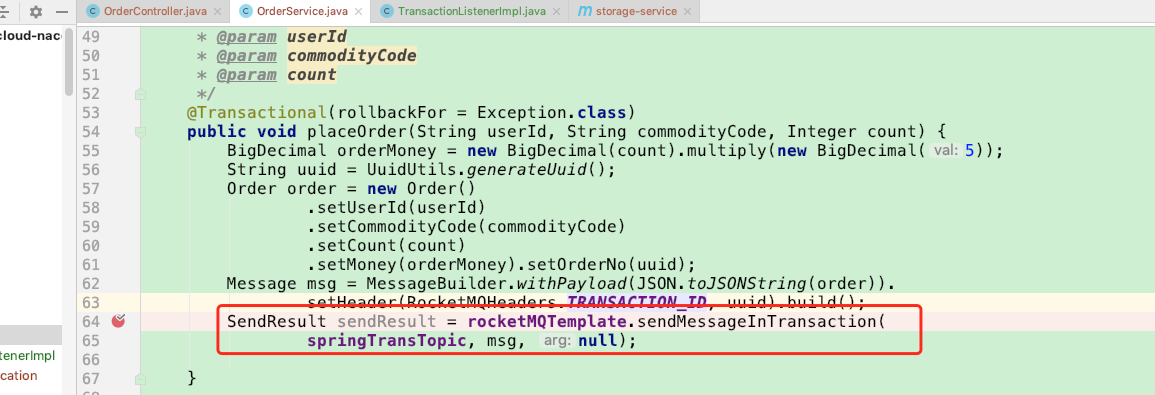Click the fold end marker at line 67
Image resolution: width=1155 pixels, height=395 pixels.
point(140,378)
